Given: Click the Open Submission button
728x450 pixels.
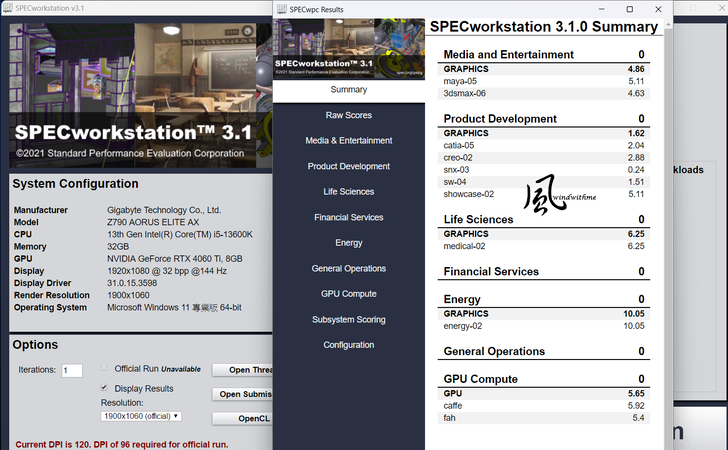Looking at the screenshot, I should pyautogui.click(x=243, y=394).
